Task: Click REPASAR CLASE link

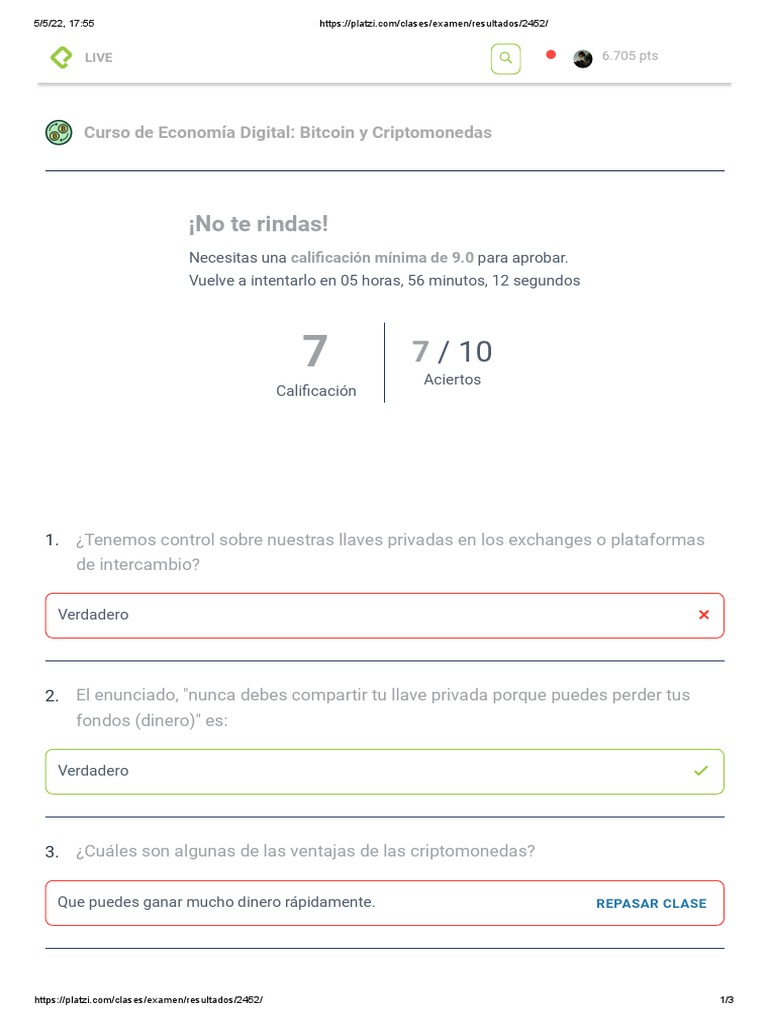Action: [x=651, y=903]
